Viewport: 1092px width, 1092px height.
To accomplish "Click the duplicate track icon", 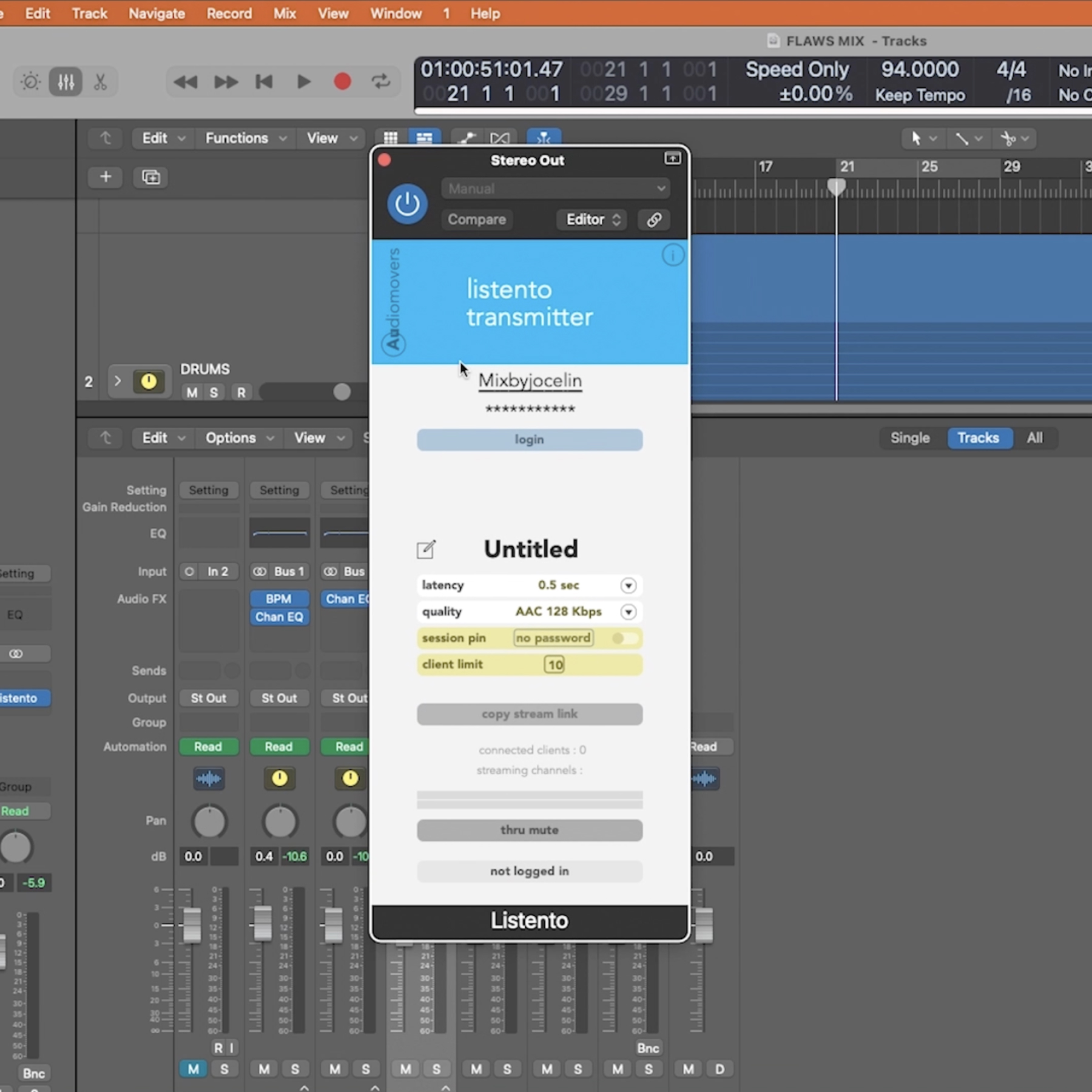I will [150, 177].
